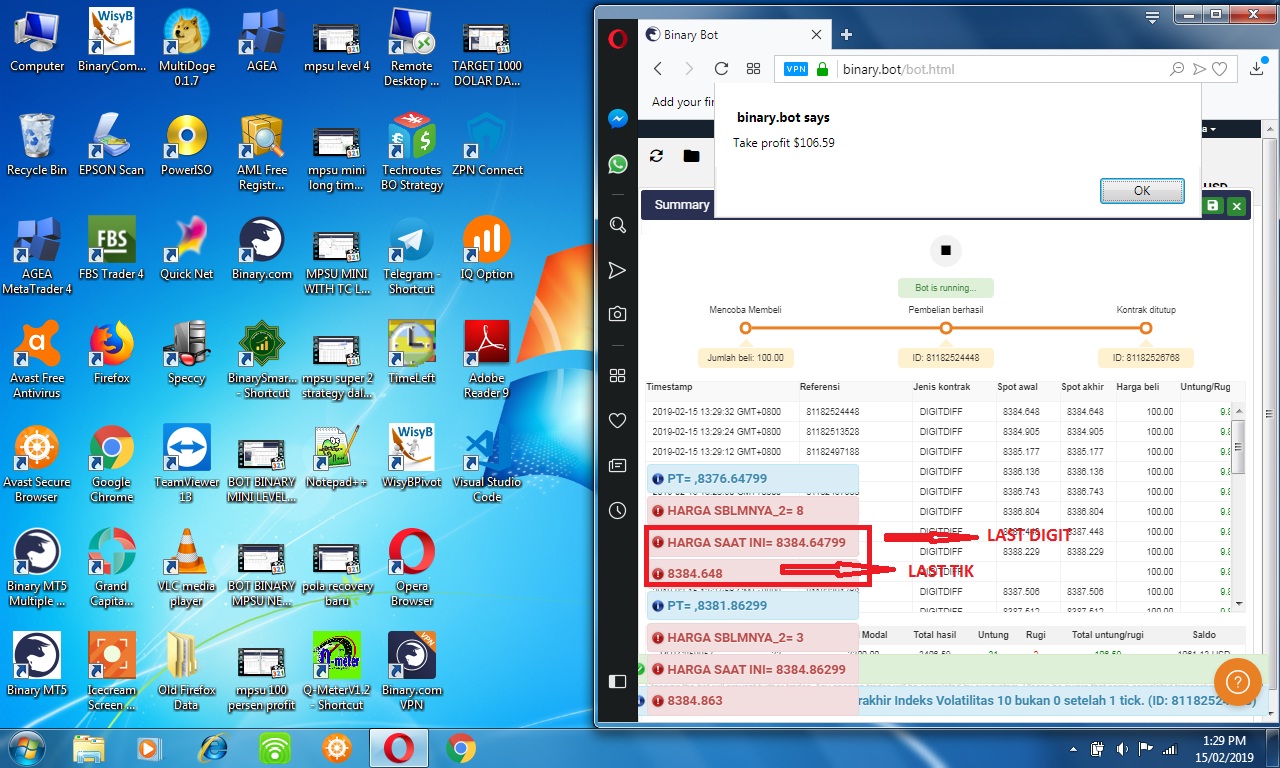This screenshot has width=1280, height=768.
Task: Select the Summary tab
Action: [681, 204]
